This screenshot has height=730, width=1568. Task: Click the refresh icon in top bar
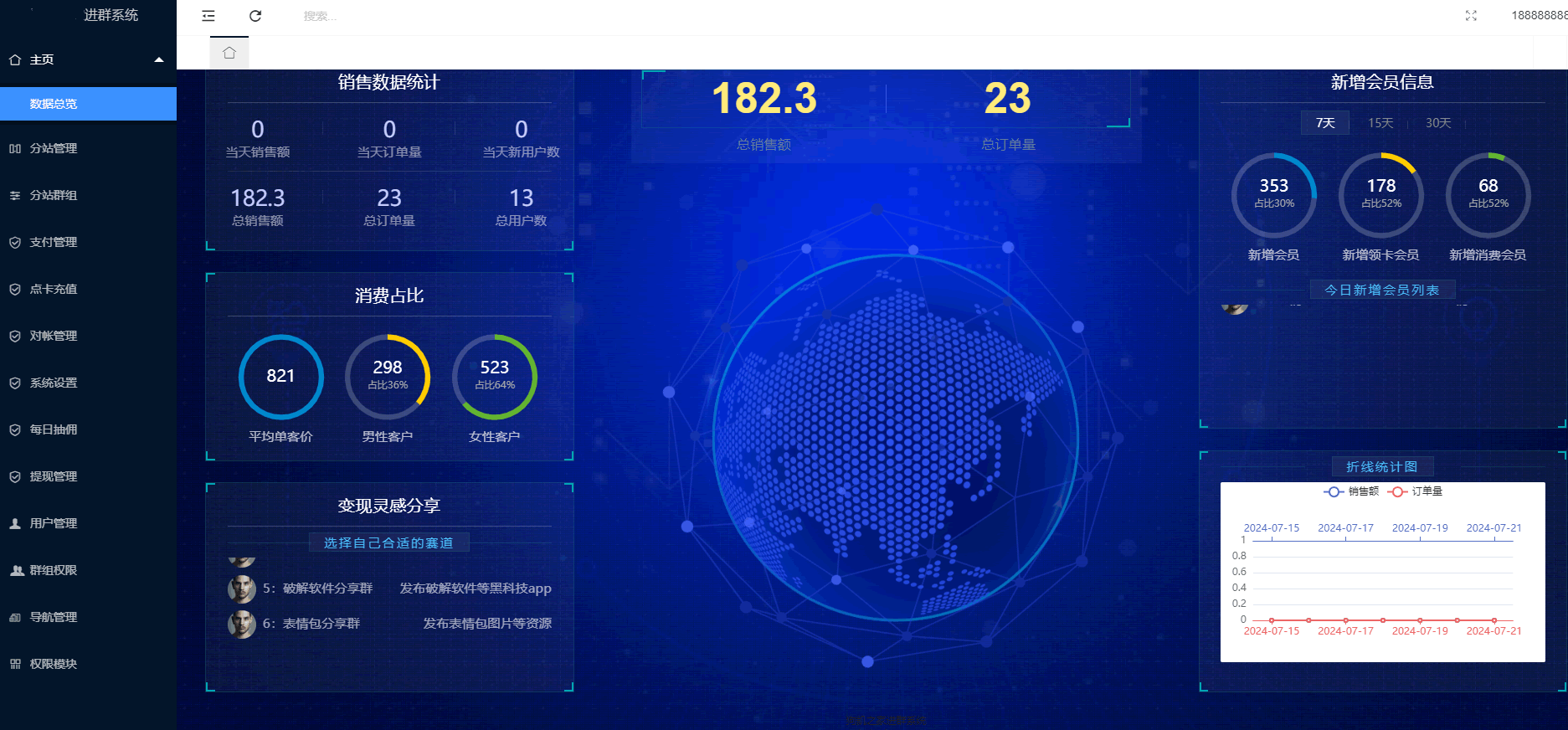click(255, 16)
